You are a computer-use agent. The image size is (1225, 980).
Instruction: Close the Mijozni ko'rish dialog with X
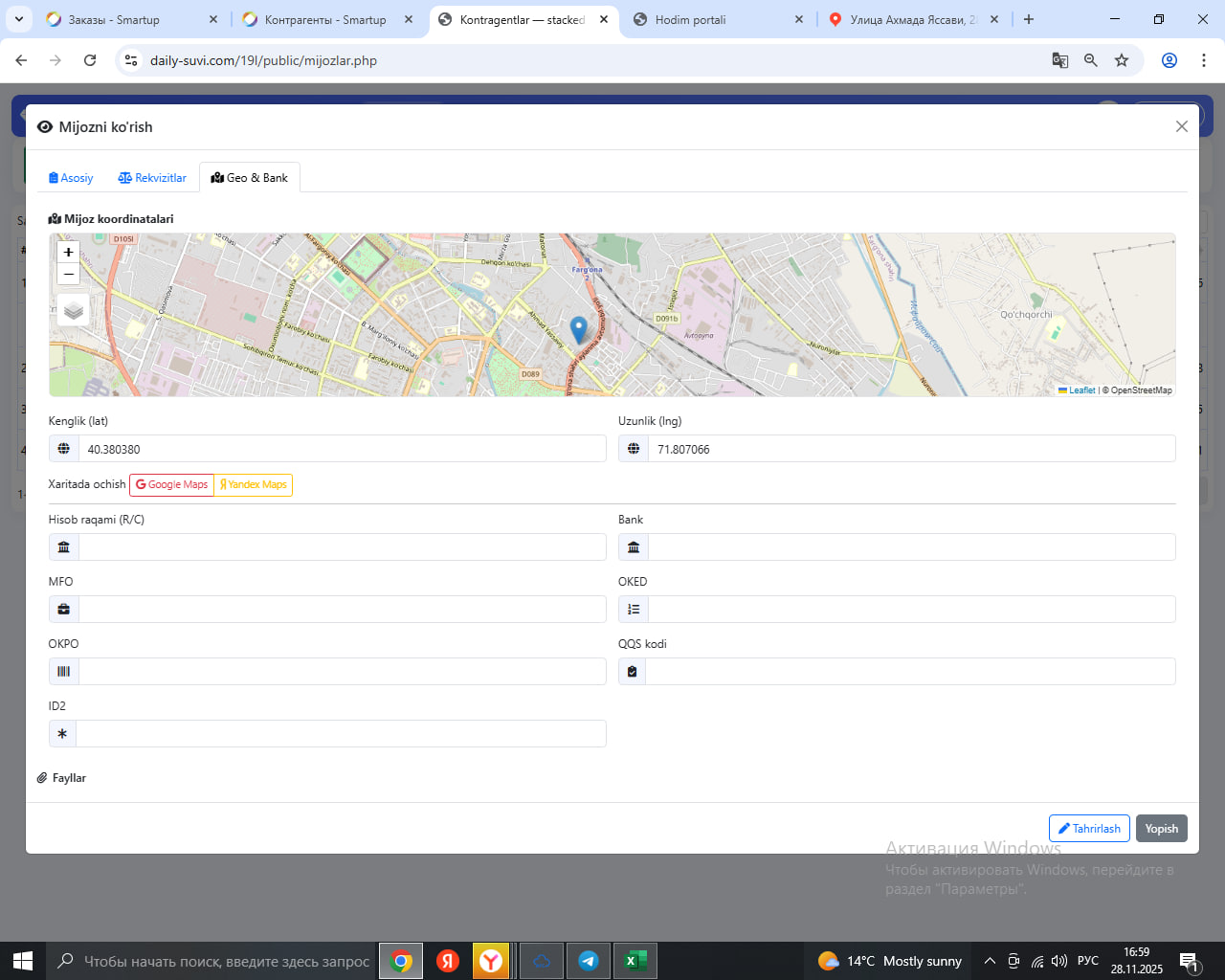pos(1182,126)
